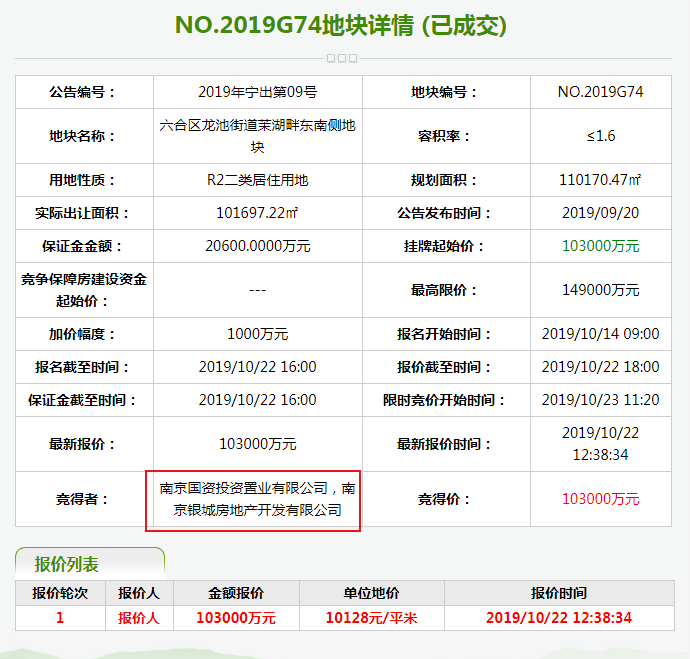Click the 公告发布时间 label
The height and width of the screenshot is (659, 690).
tap(443, 213)
